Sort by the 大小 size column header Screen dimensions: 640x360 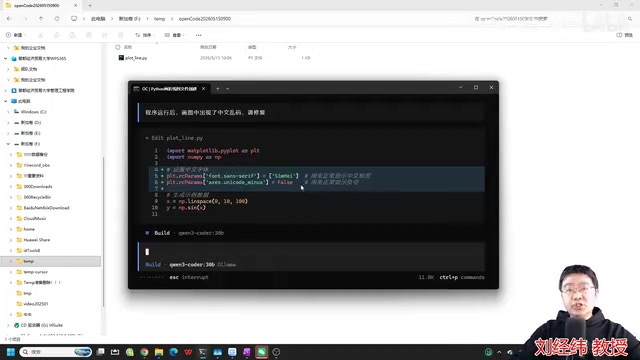click(x=292, y=47)
